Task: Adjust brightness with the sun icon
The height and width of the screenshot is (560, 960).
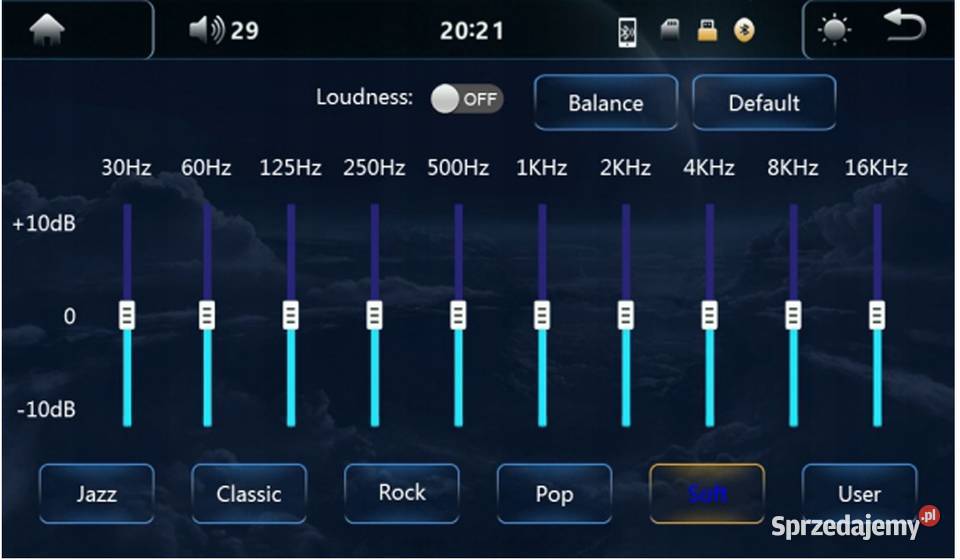Action: click(834, 30)
